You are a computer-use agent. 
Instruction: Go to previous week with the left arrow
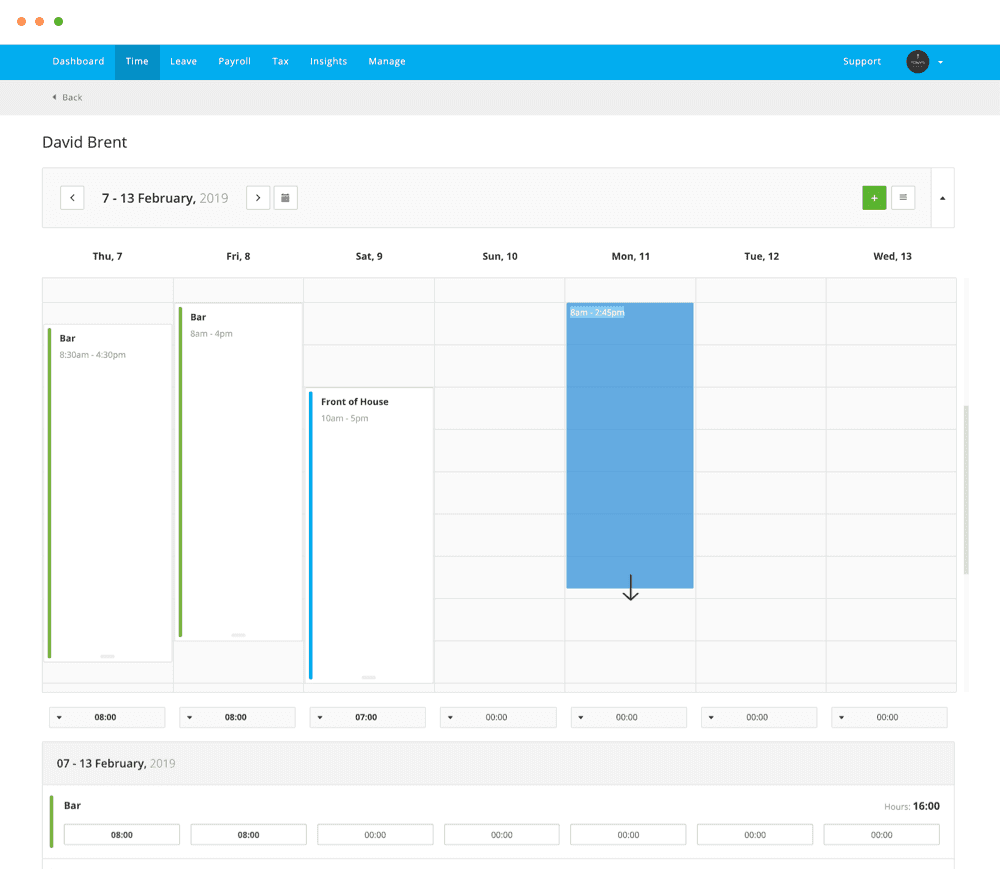pos(72,197)
